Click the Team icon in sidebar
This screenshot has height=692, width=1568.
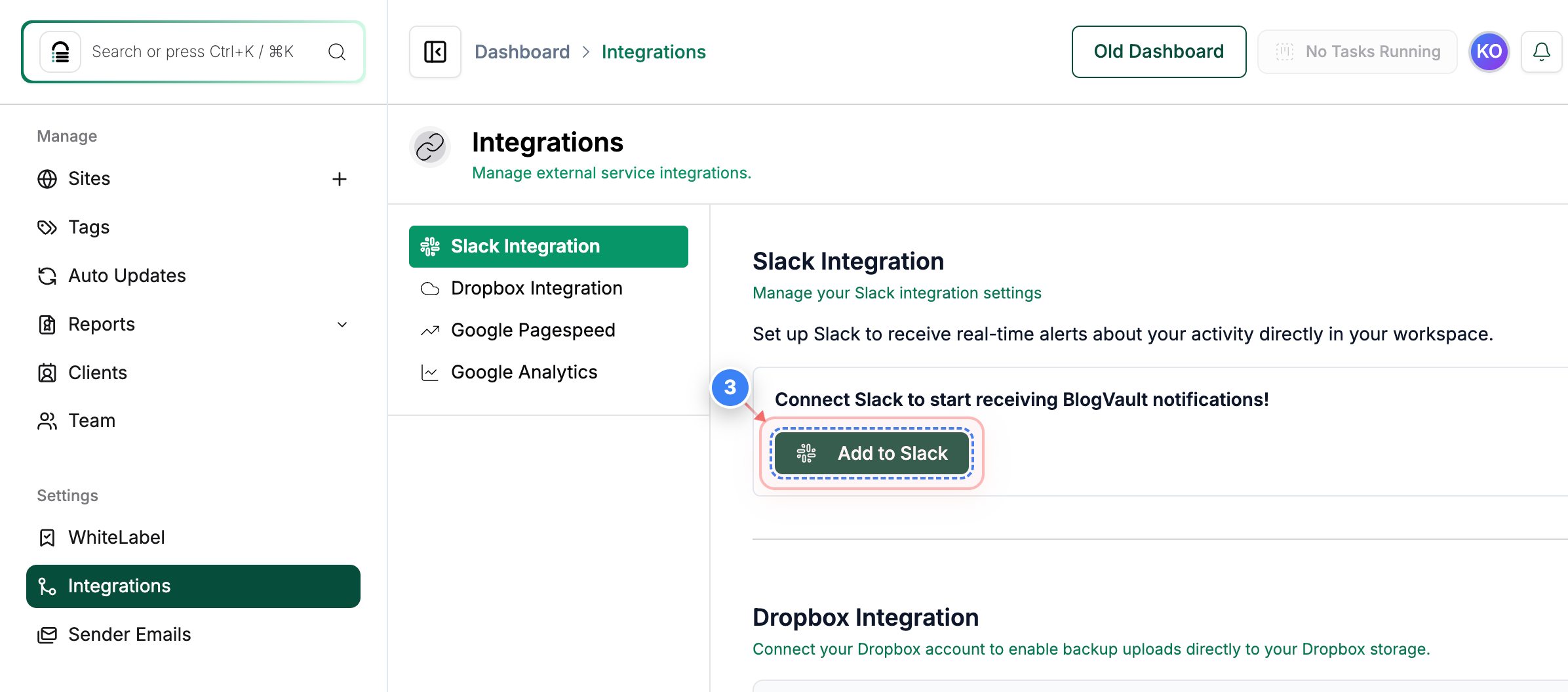(47, 420)
